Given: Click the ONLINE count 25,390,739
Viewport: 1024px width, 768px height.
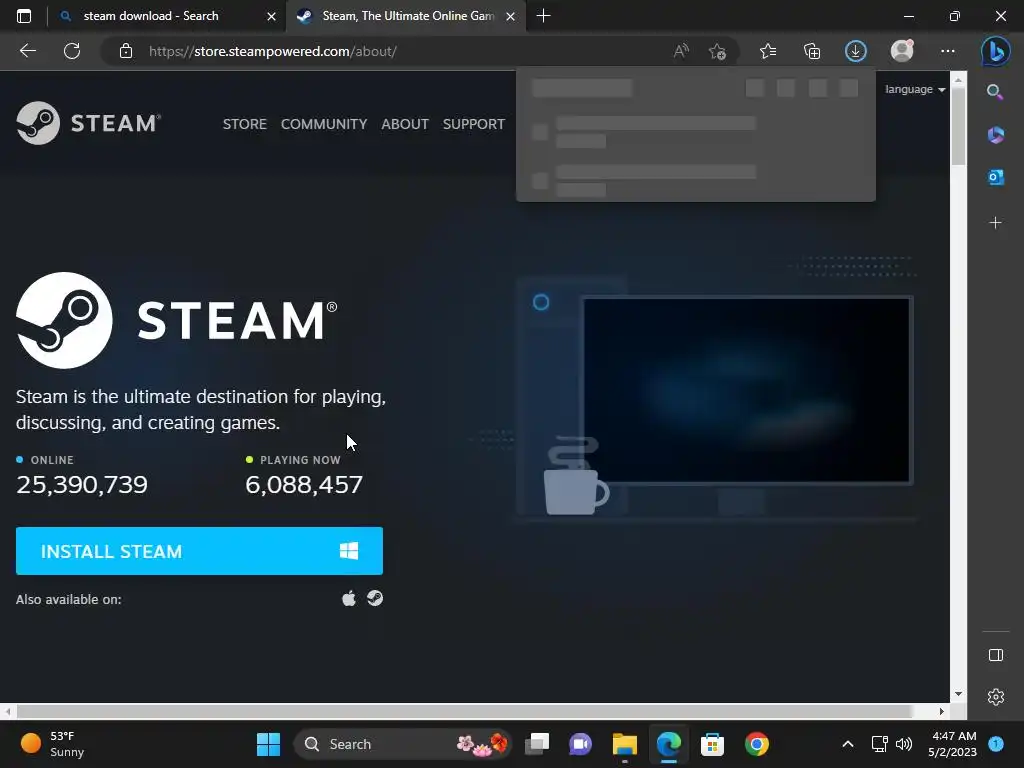Looking at the screenshot, I should pyautogui.click(x=82, y=484).
